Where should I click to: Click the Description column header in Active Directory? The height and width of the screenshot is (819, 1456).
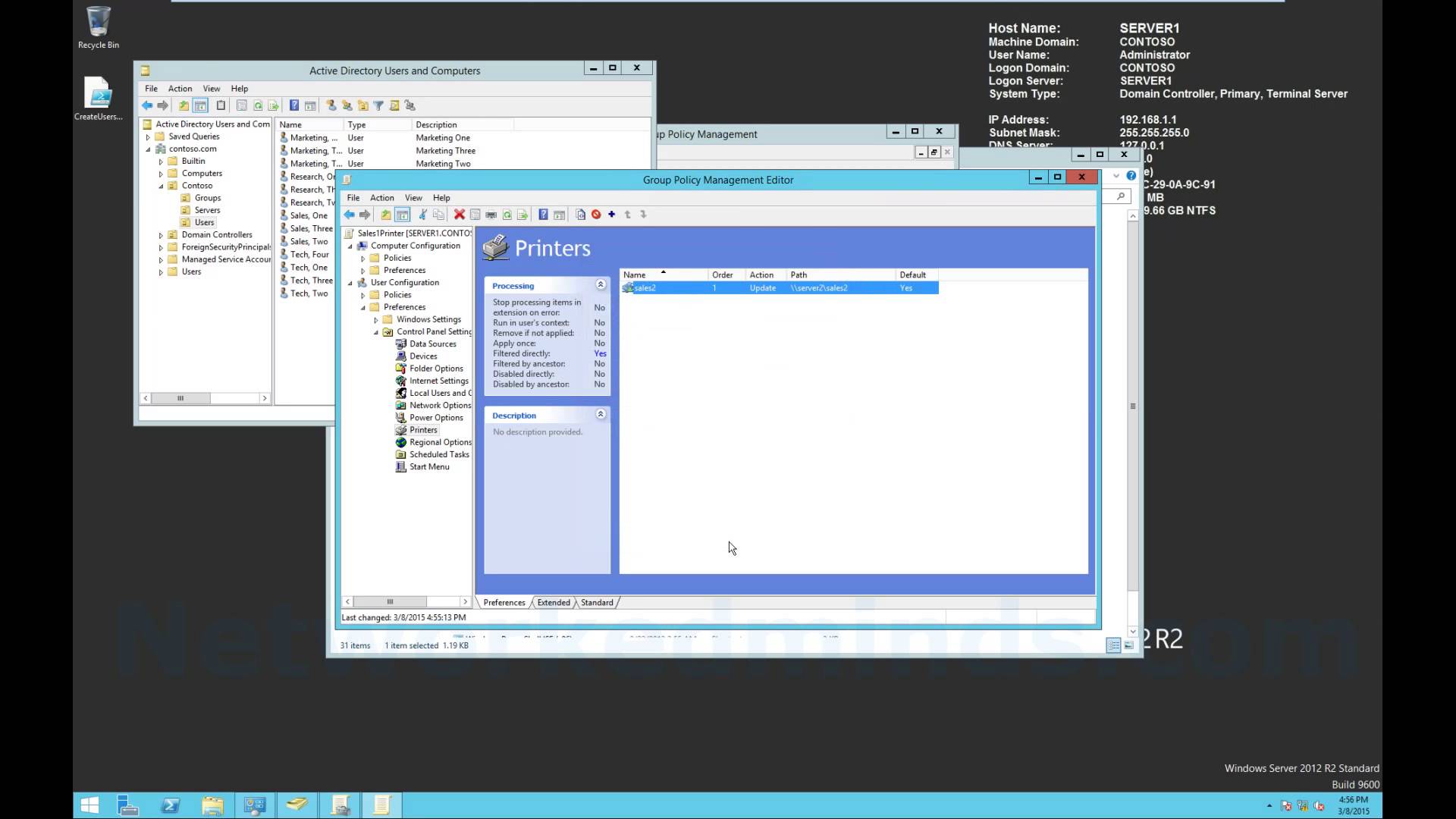click(x=463, y=125)
